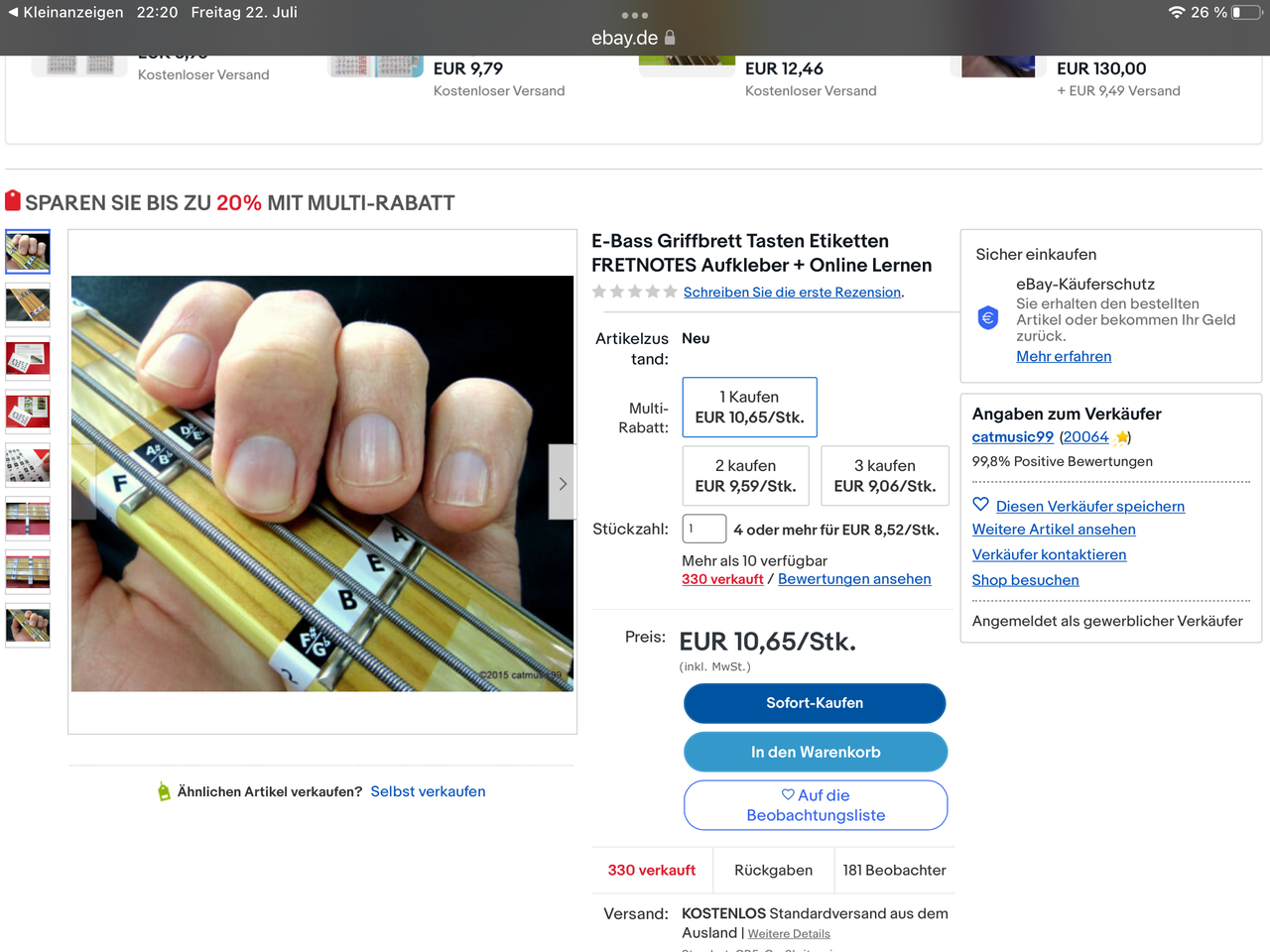The width and height of the screenshot is (1270, 952).
Task: Open the three-dot menu above address bar
Action: 634,15
